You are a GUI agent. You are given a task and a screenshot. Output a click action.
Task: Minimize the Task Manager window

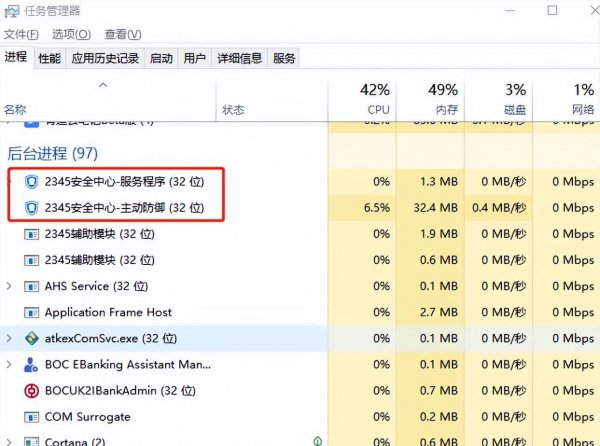tap(510, 10)
